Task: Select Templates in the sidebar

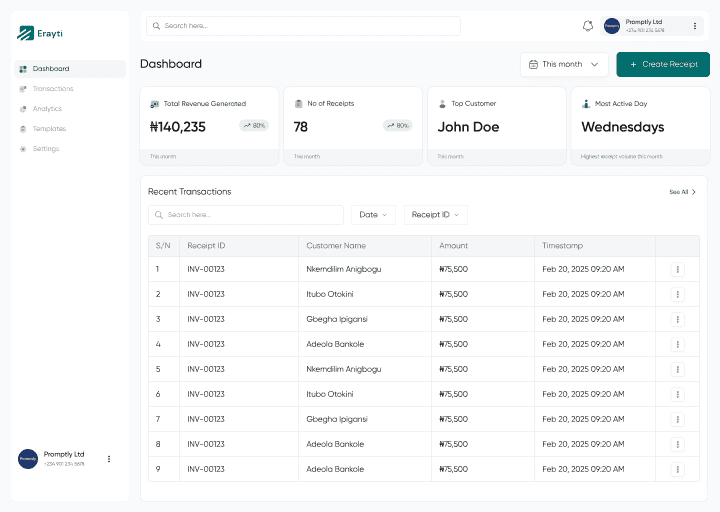Action: click(48, 129)
